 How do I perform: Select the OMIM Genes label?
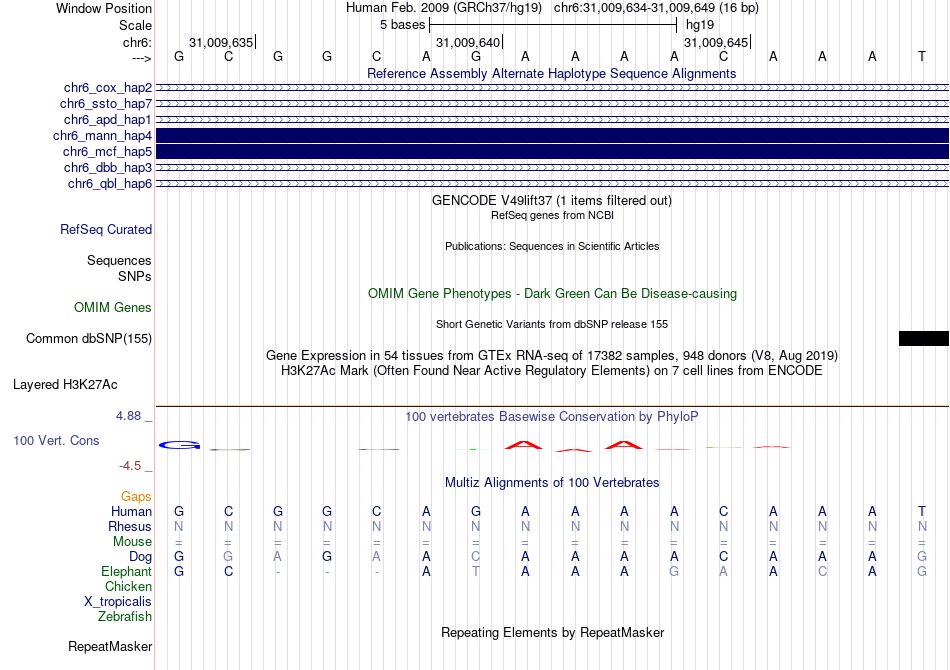[x=113, y=308]
